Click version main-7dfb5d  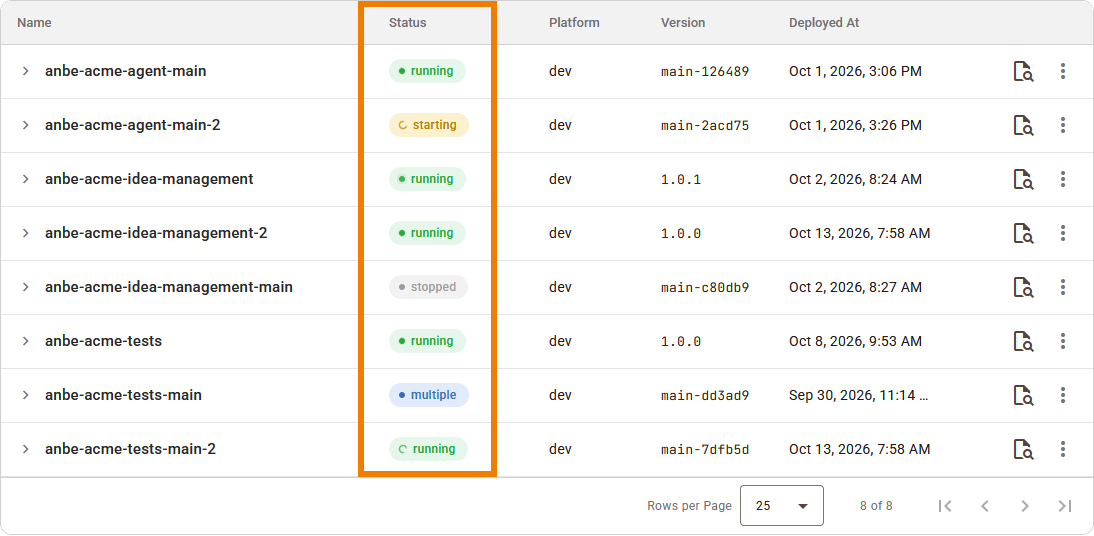pos(705,449)
